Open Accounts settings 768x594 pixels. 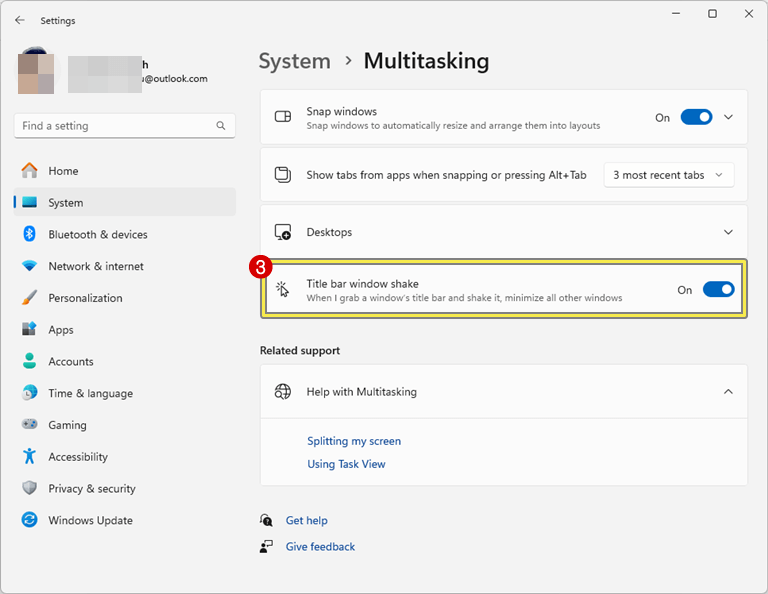124,361
